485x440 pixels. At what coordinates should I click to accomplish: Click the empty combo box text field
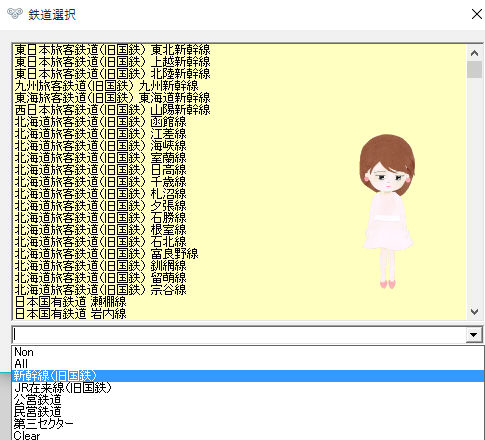click(239, 335)
